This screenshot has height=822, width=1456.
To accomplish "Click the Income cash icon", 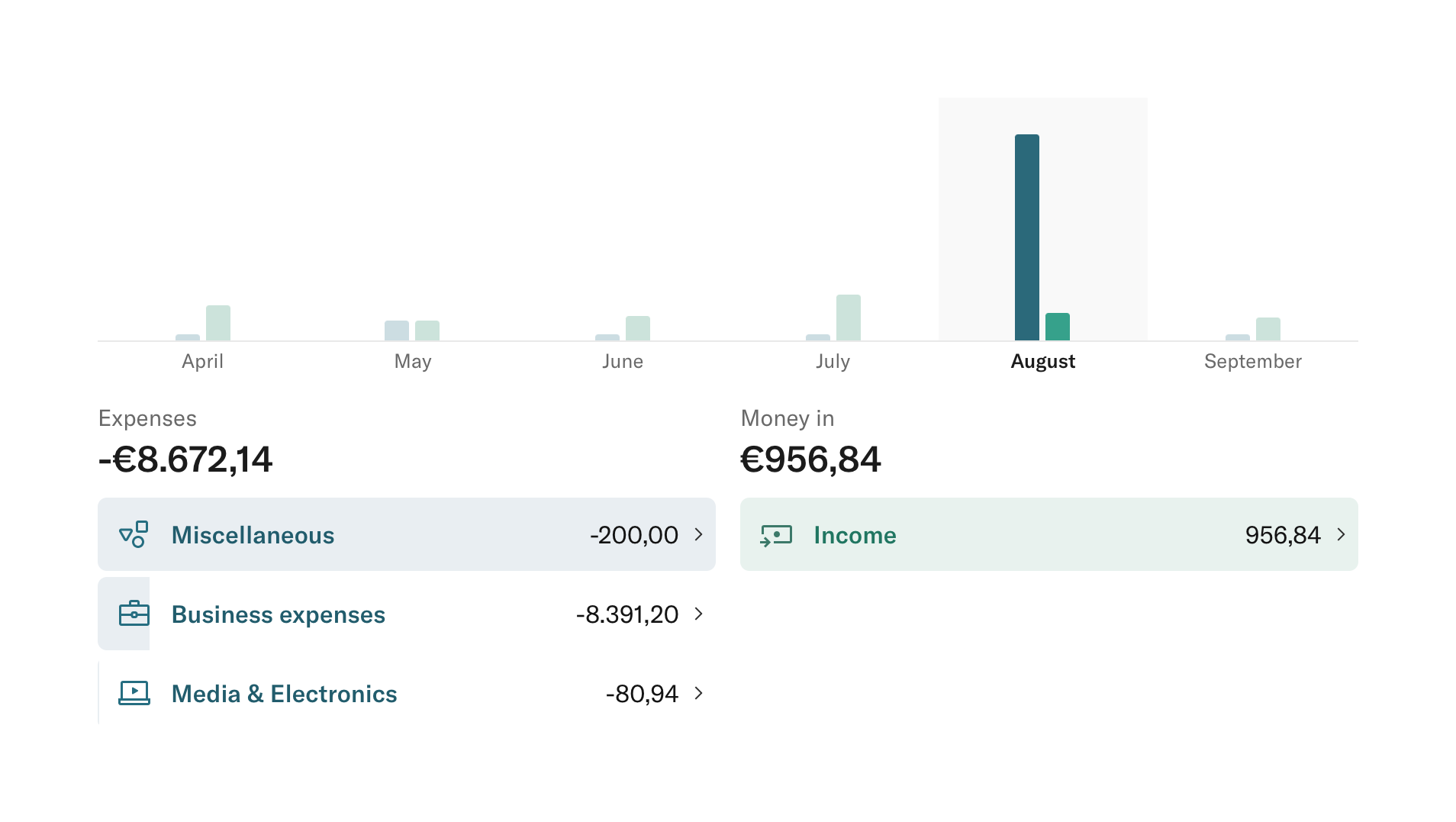I will click(776, 534).
